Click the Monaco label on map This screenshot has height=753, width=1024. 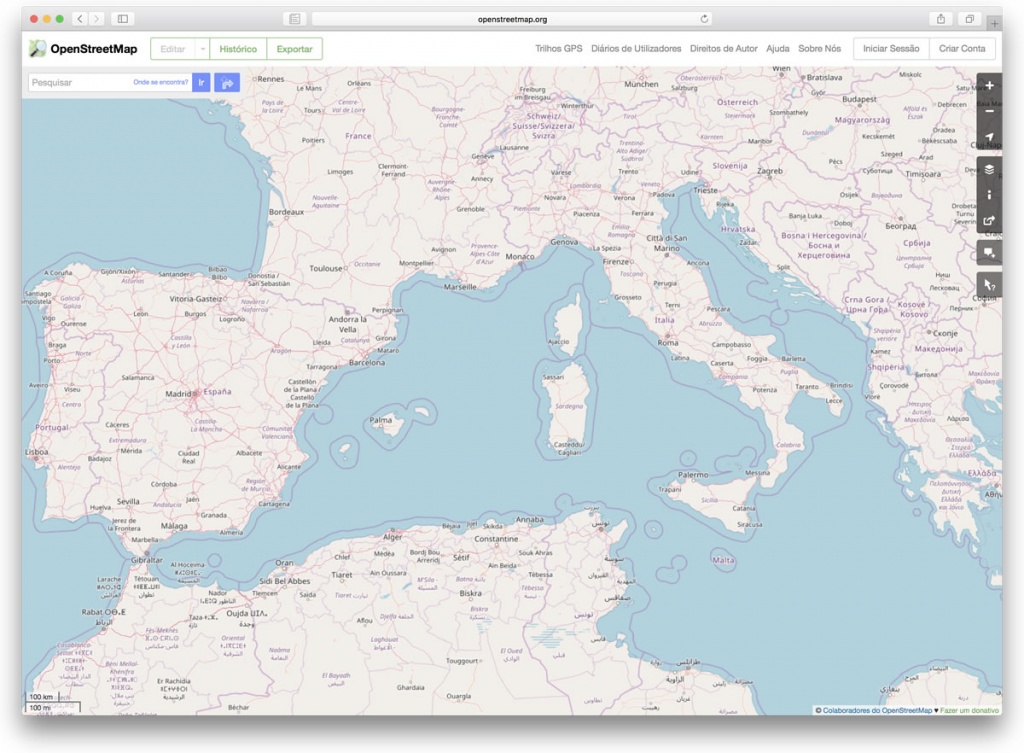click(x=520, y=257)
